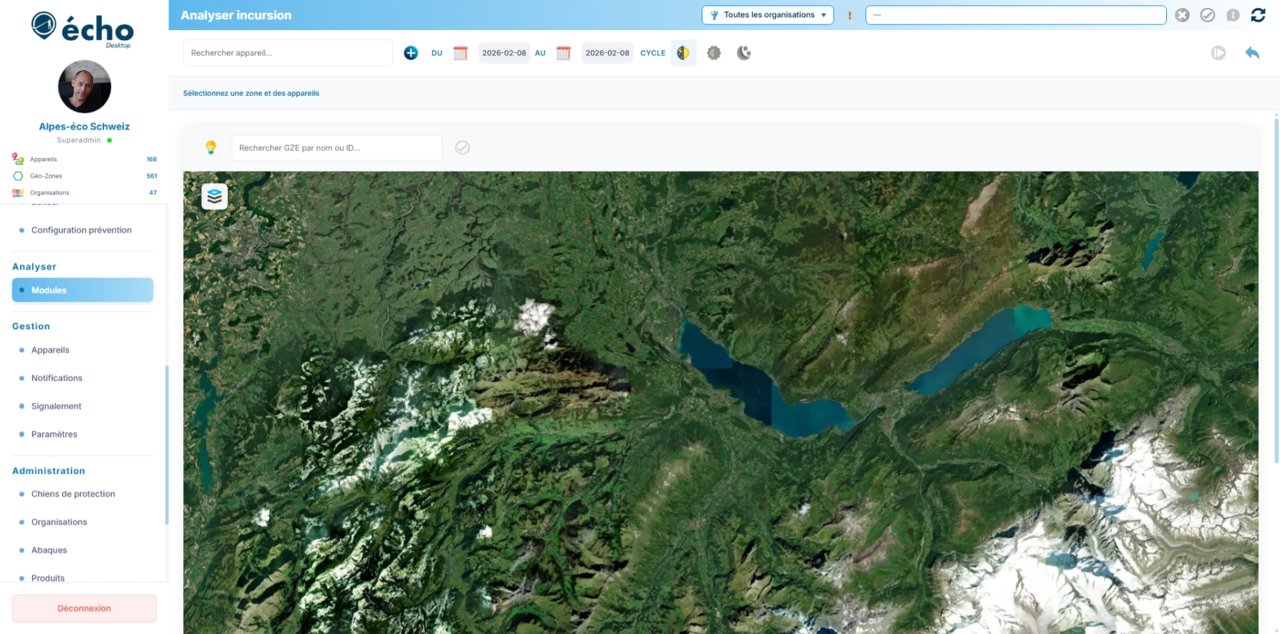Click the blue back arrow icon
The image size is (1280, 634).
coord(1251,53)
